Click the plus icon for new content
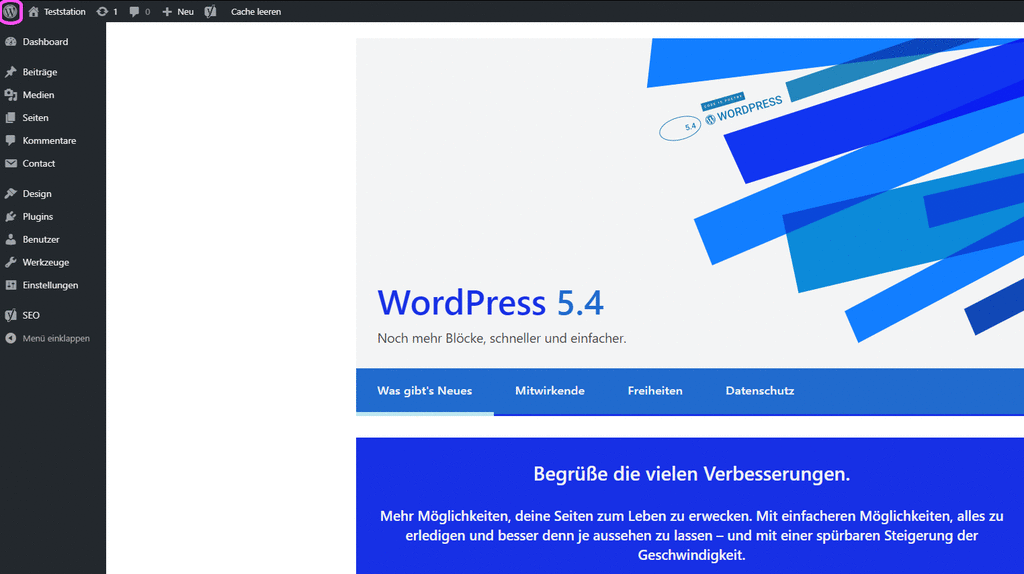1024x574 pixels. click(167, 12)
